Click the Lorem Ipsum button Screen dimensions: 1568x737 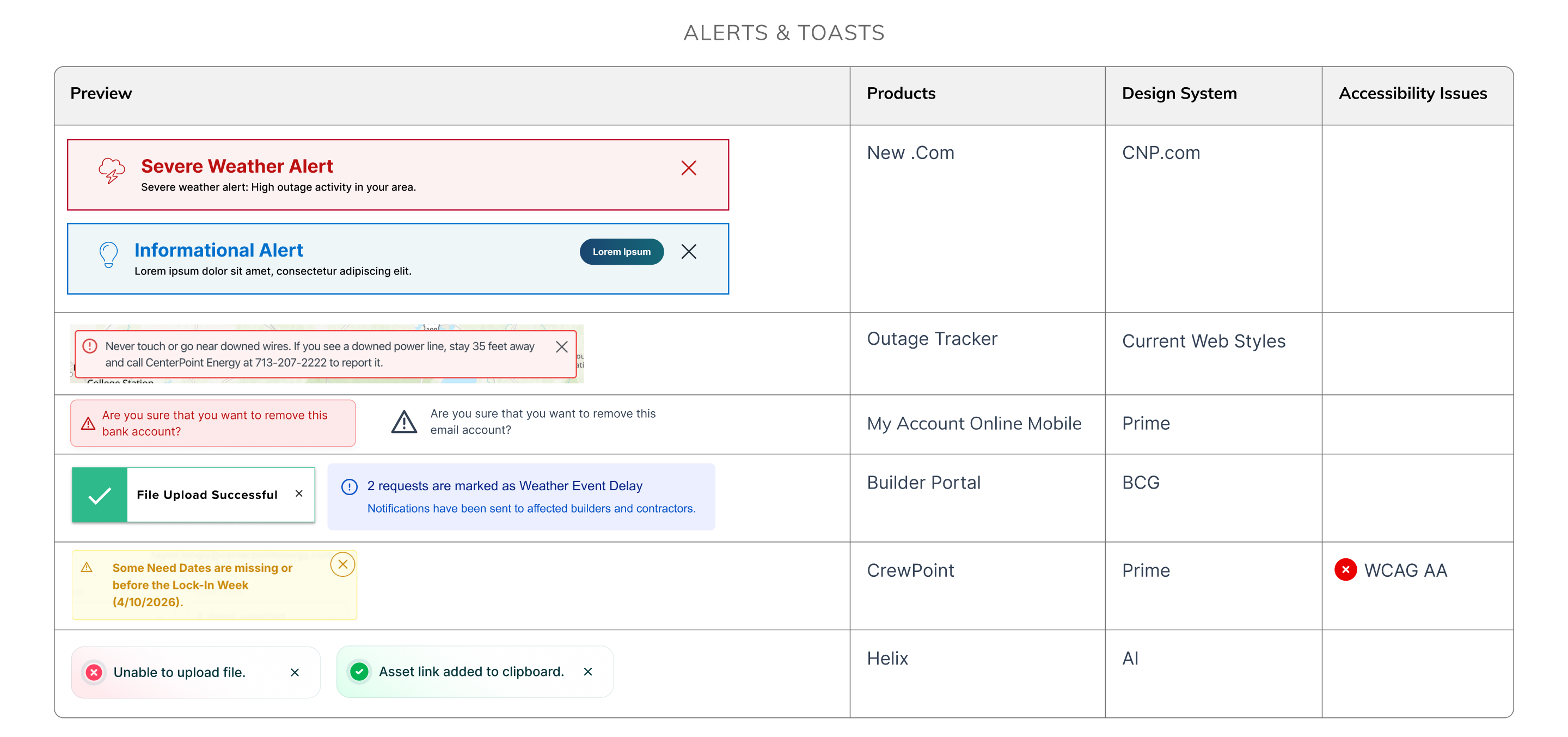pos(621,252)
